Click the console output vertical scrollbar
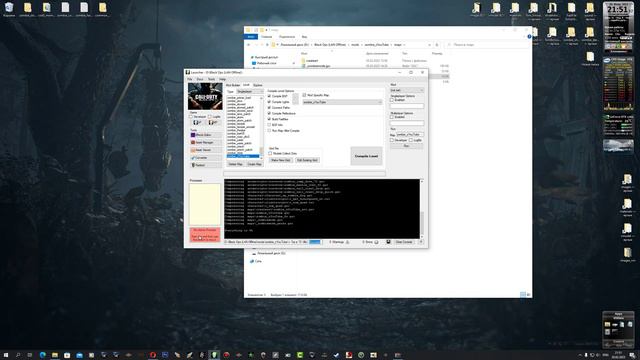Screen dimensions: 640x360 (x=422, y=209)
